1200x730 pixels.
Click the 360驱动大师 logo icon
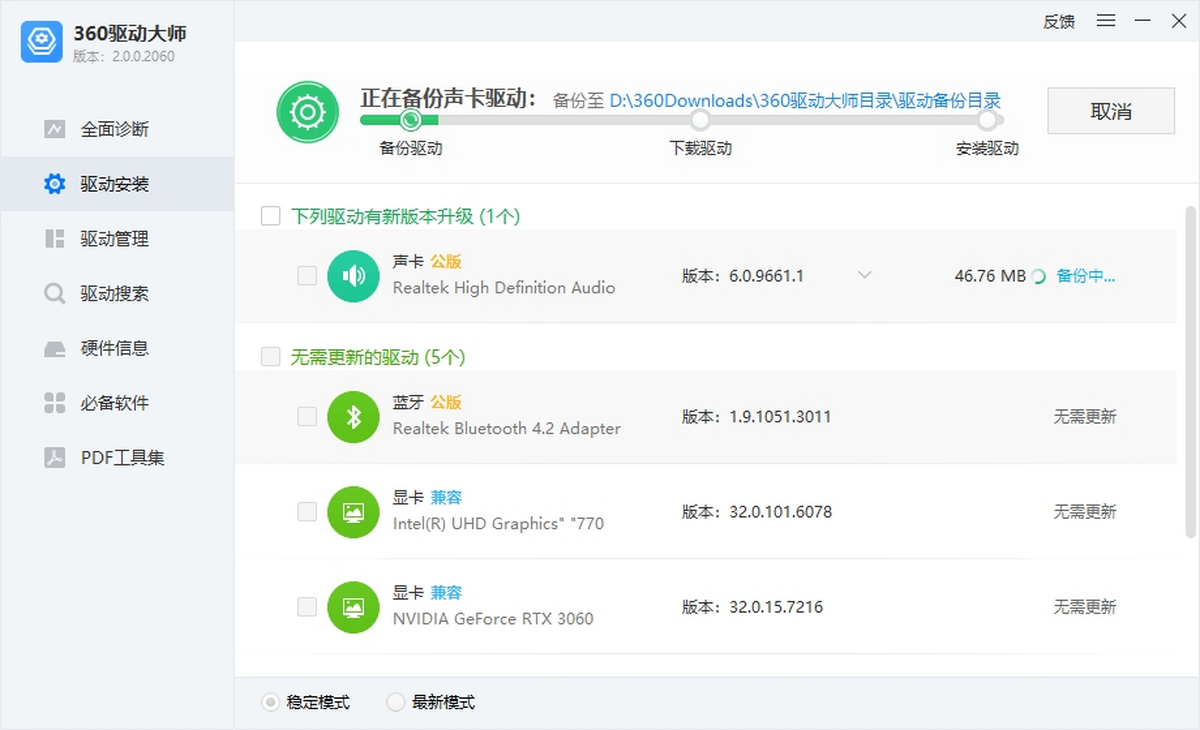pyautogui.click(x=40, y=43)
